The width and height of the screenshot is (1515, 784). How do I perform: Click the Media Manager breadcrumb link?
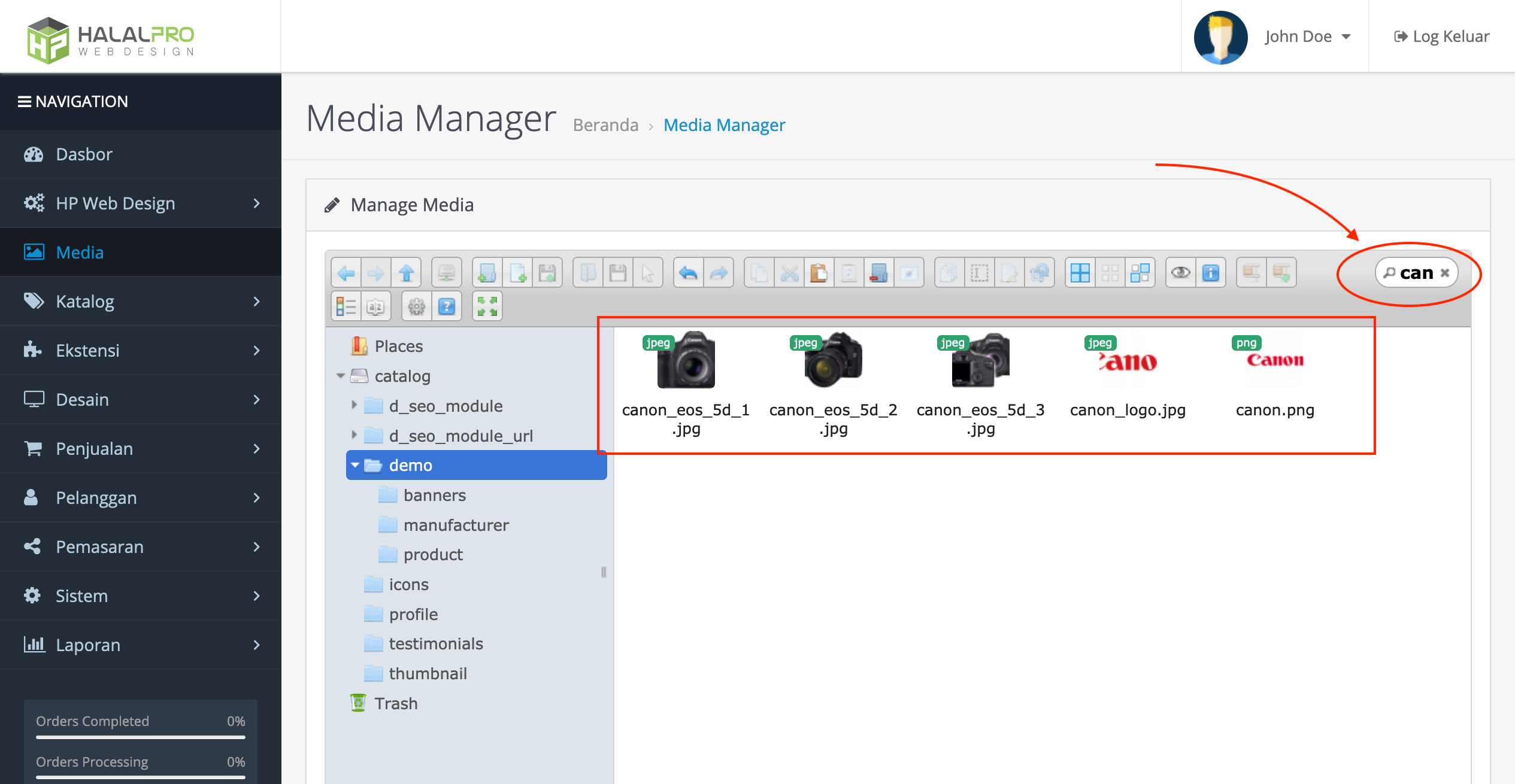click(x=724, y=125)
